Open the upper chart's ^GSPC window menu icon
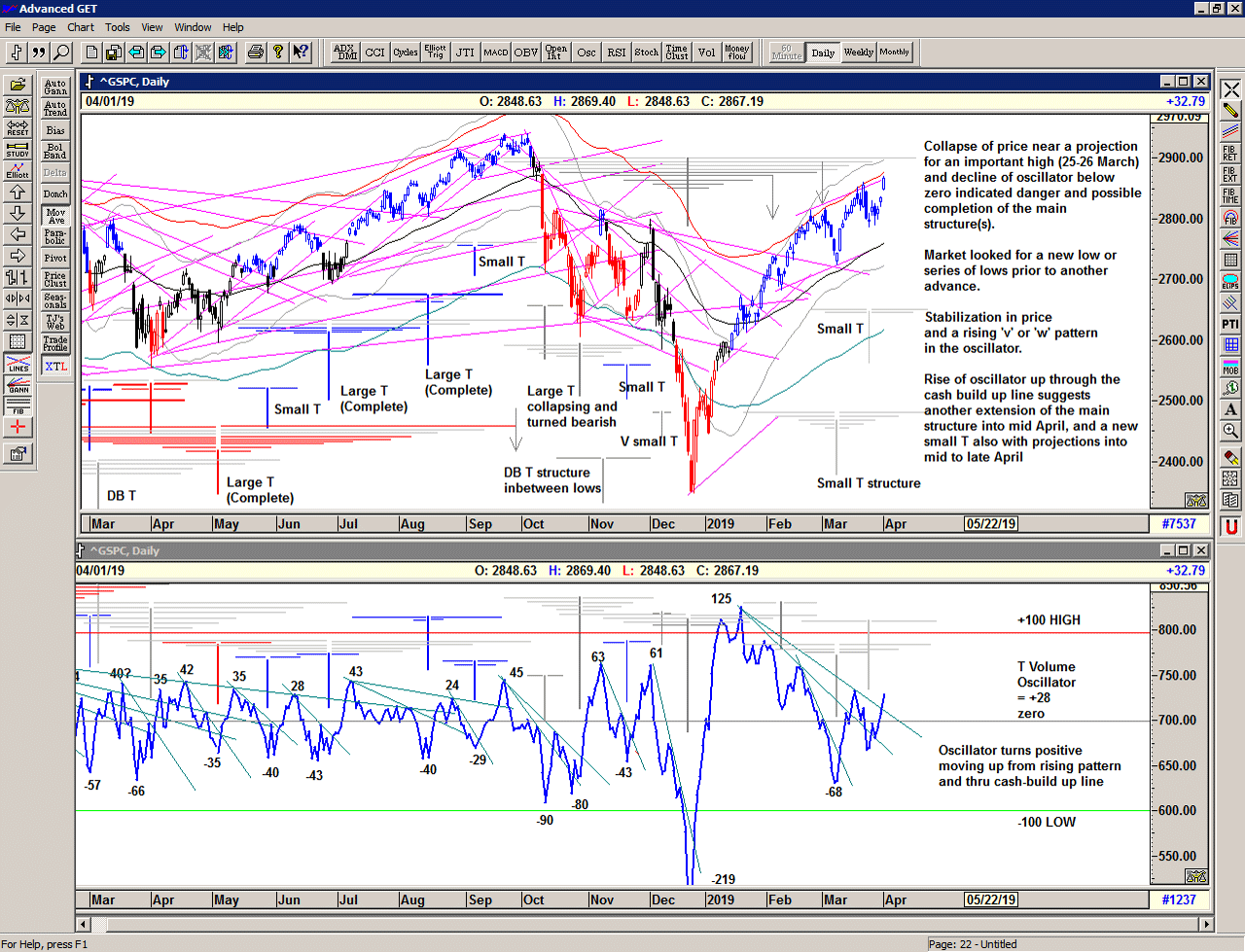 tap(89, 82)
